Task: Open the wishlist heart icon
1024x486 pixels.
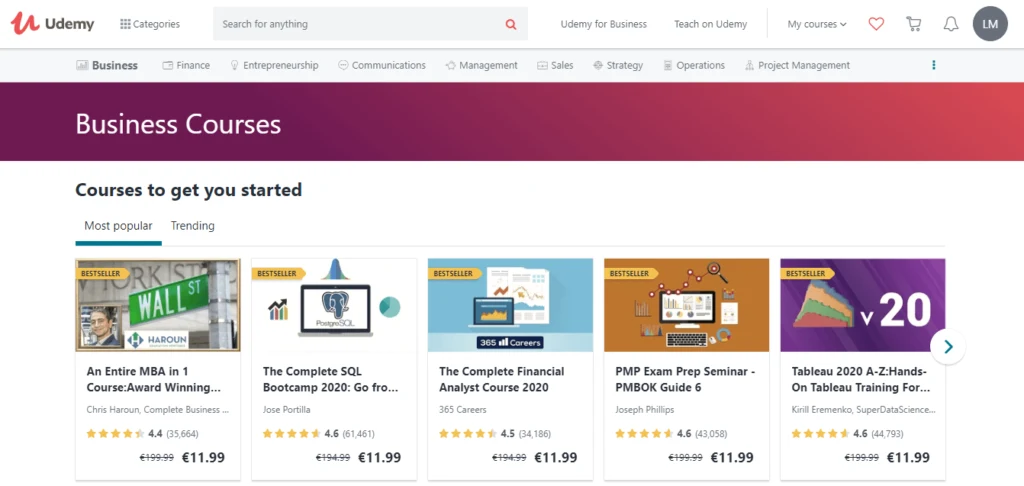Action: [876, 24]
